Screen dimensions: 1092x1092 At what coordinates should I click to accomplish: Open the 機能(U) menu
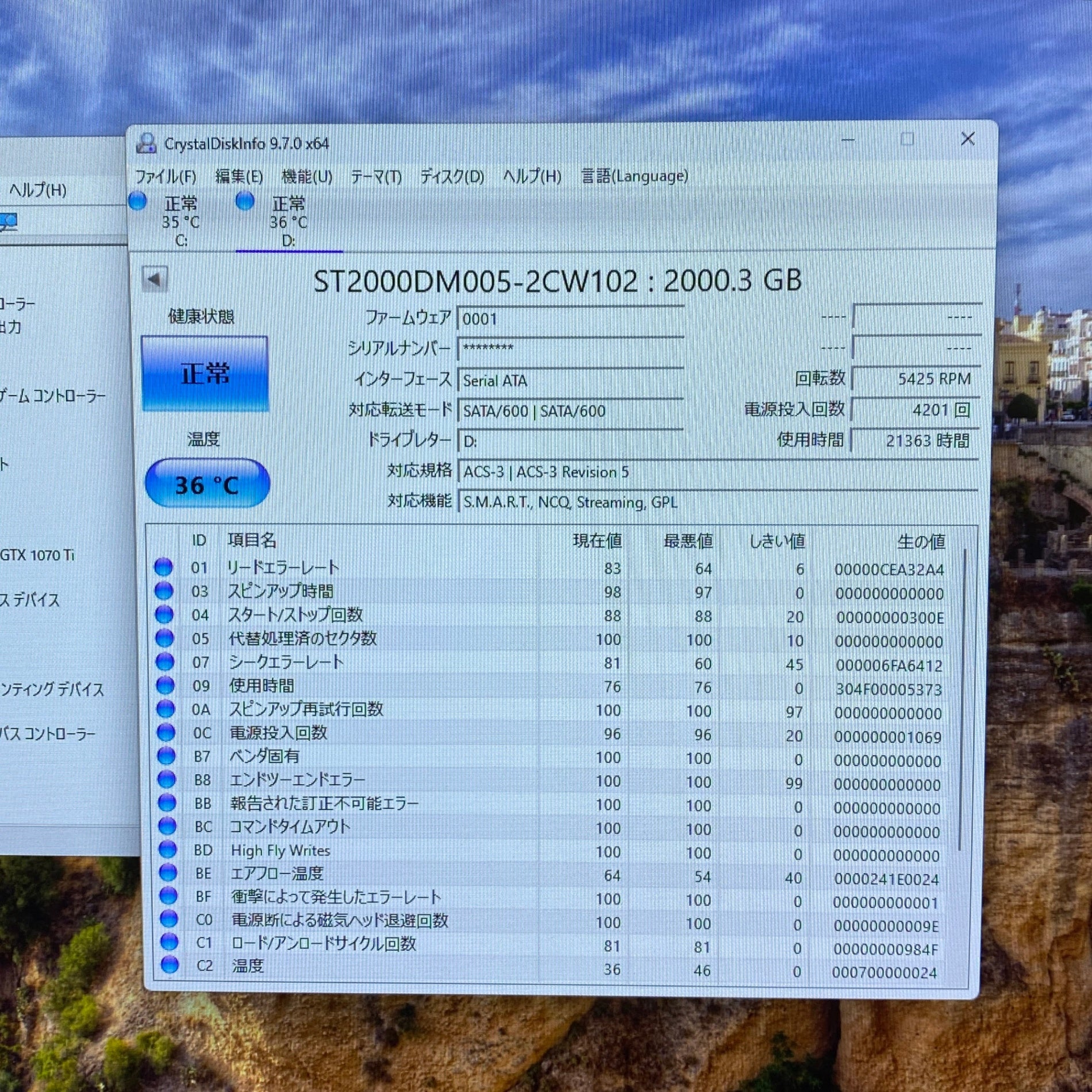[307, 176]
